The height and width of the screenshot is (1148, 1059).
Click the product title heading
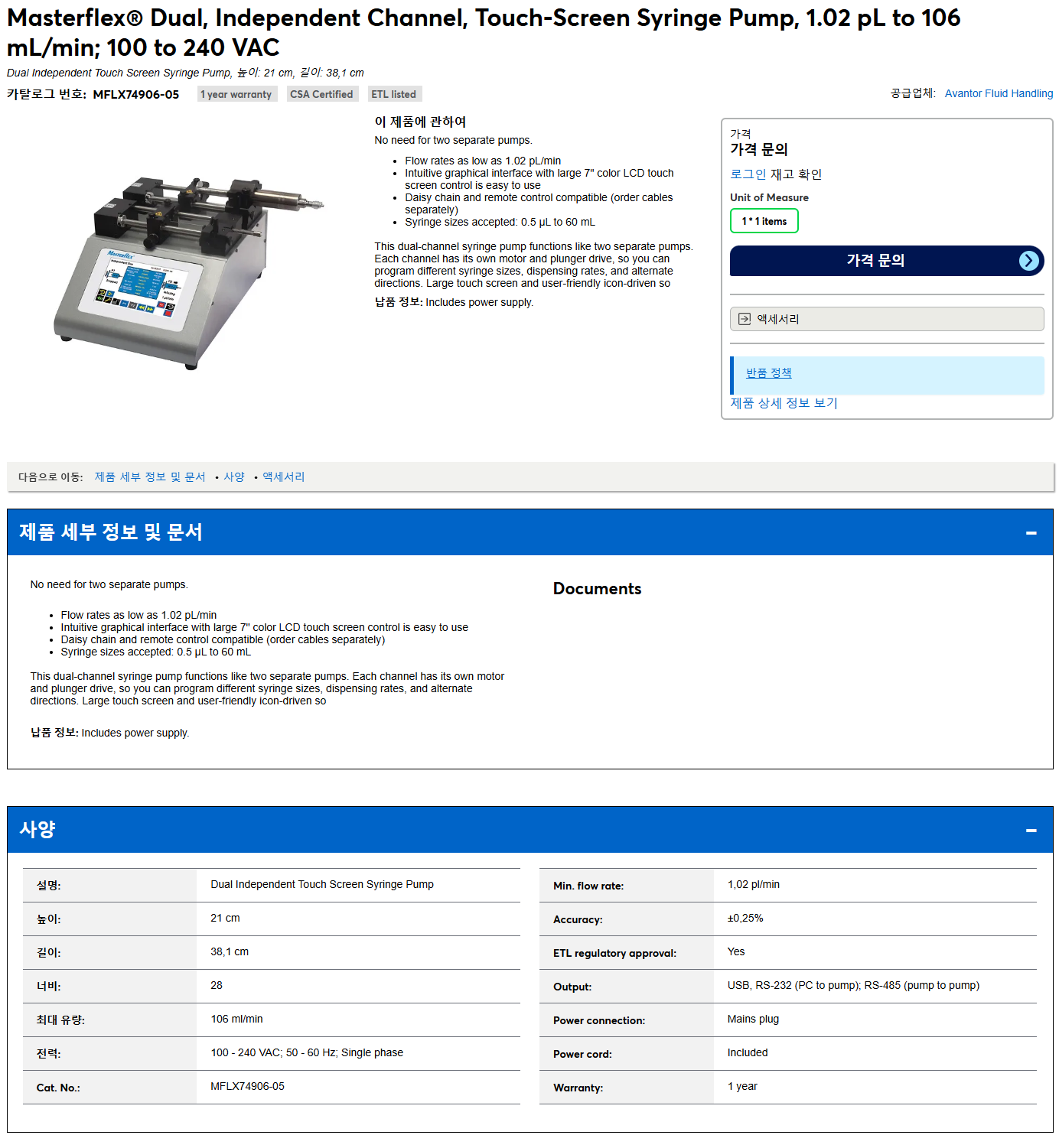[484, 32]
